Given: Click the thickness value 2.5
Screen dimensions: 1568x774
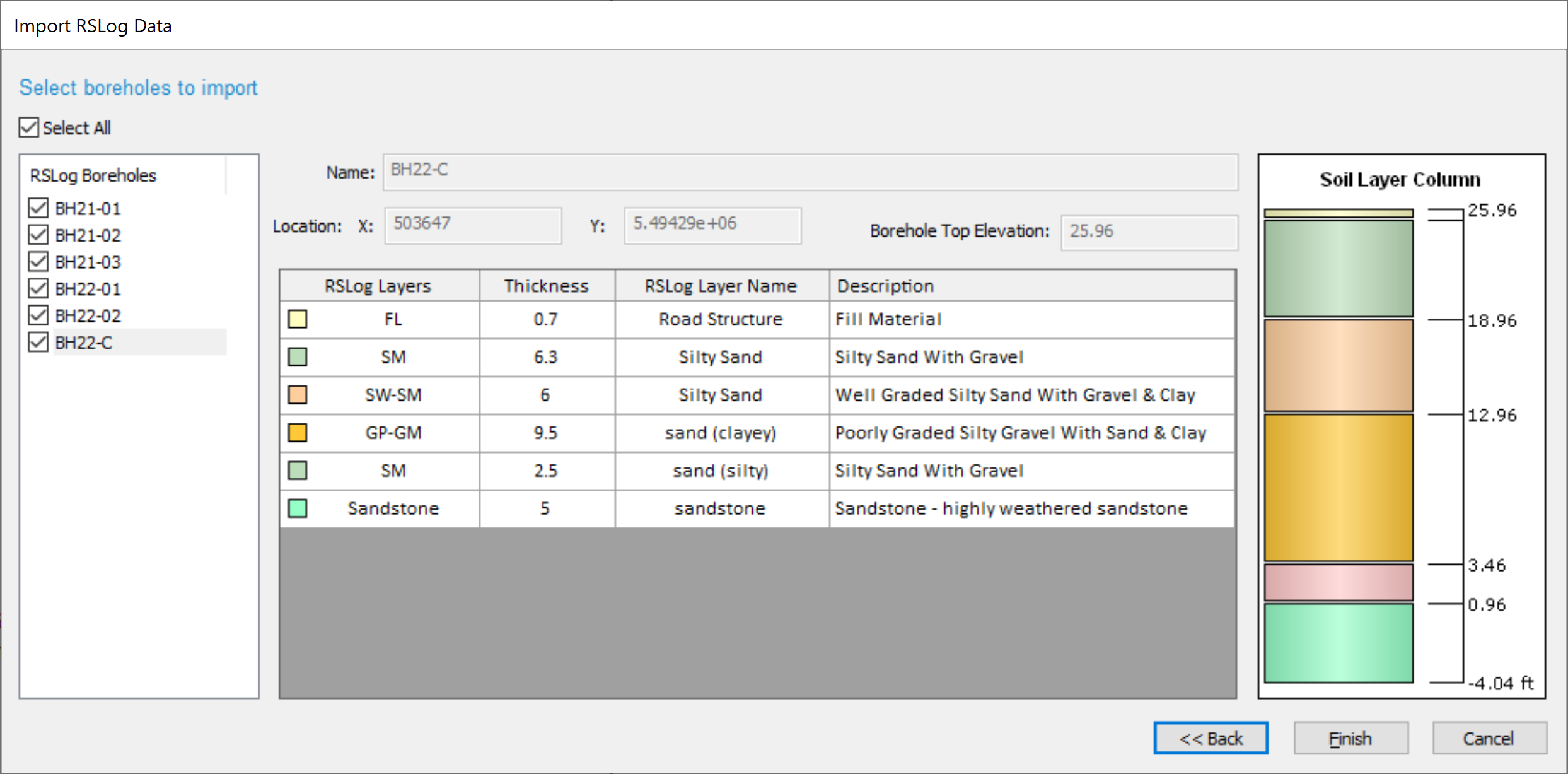Looking at the screenshot, I should pos(547,471).
